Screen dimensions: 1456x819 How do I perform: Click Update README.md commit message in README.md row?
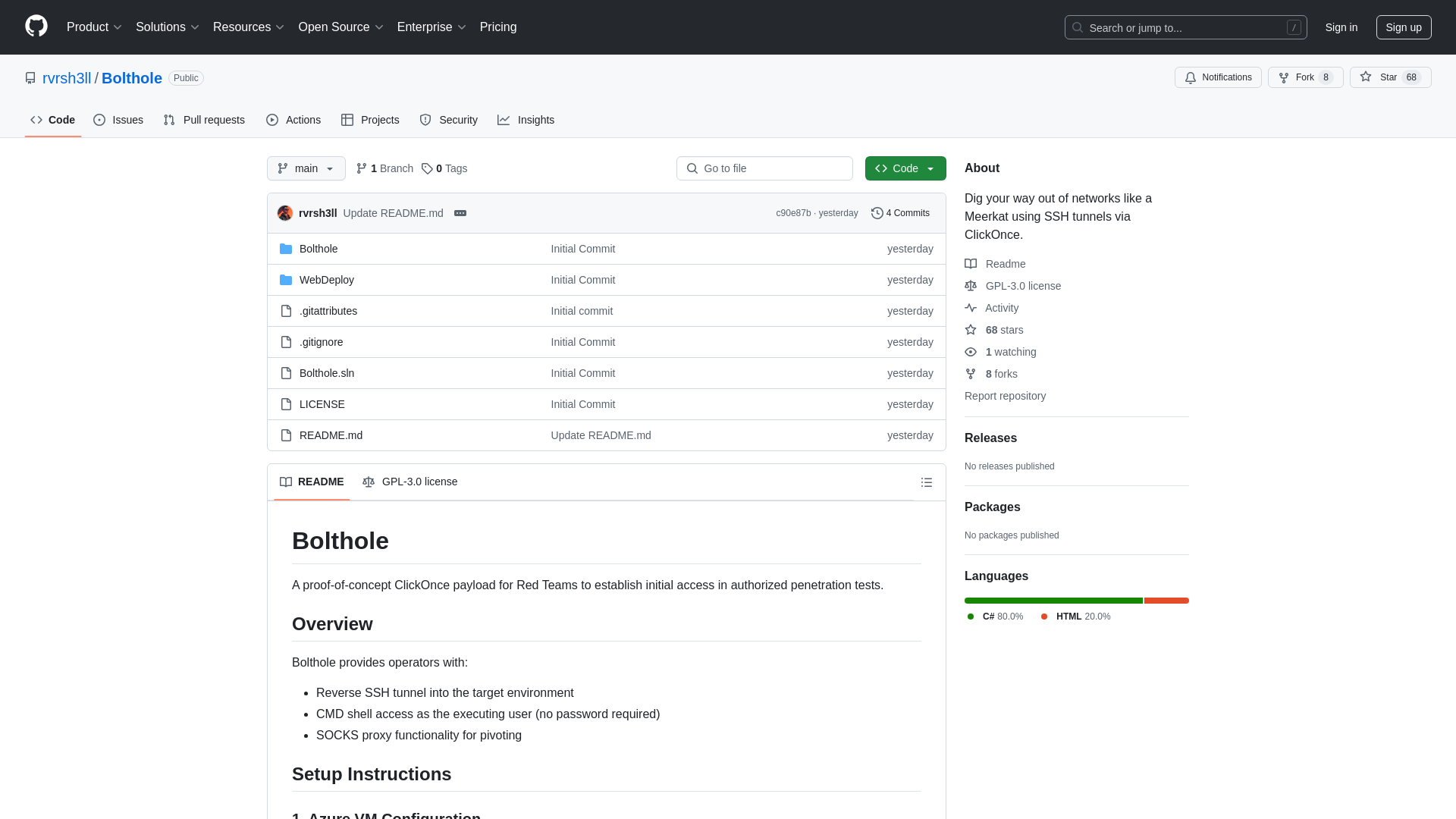point(601,435)
